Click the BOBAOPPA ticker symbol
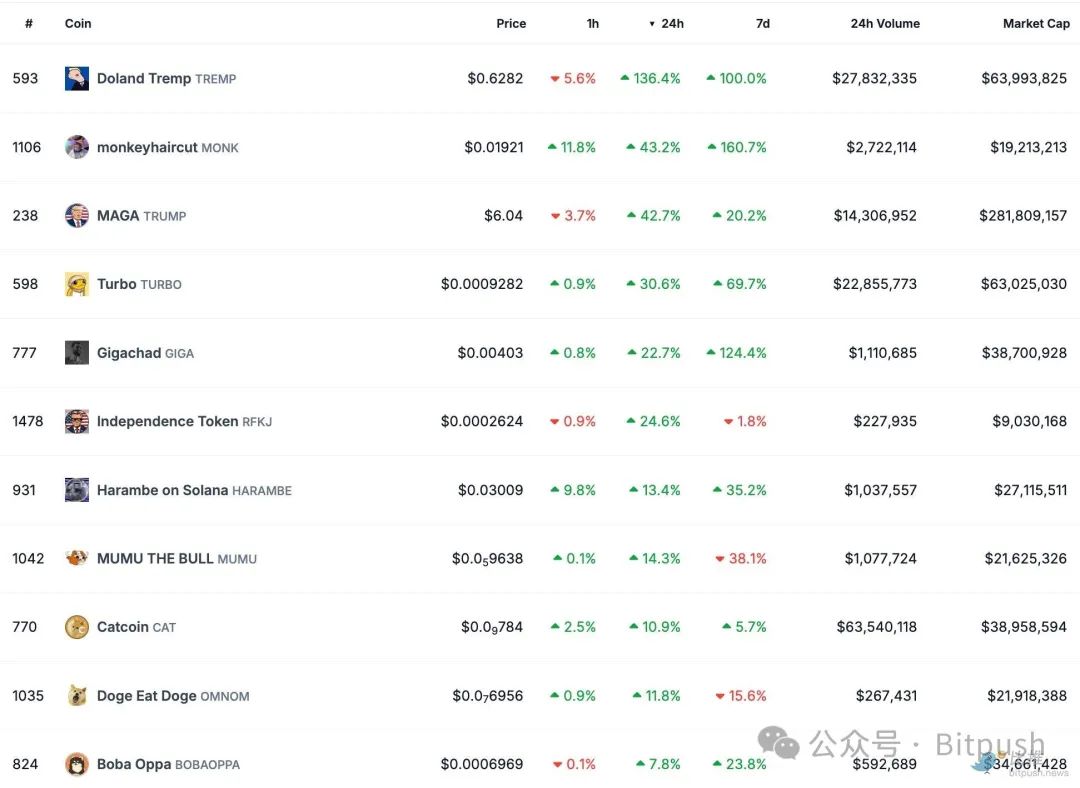 (x=207, y=765)
